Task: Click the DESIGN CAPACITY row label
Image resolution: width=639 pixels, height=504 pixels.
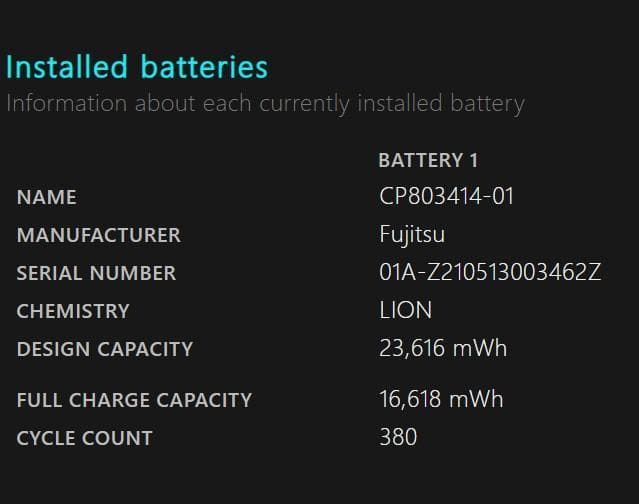Action: (x=104, y=349)
